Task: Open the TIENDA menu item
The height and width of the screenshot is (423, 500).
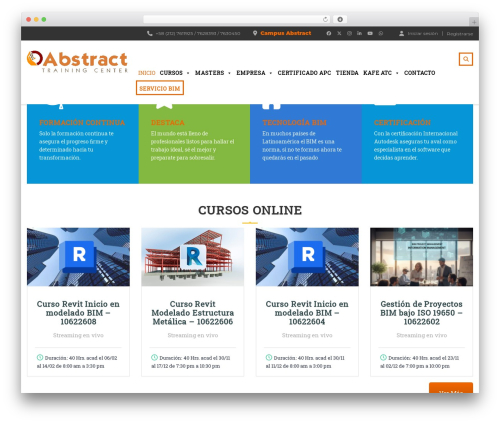Action: coord(347,73)
